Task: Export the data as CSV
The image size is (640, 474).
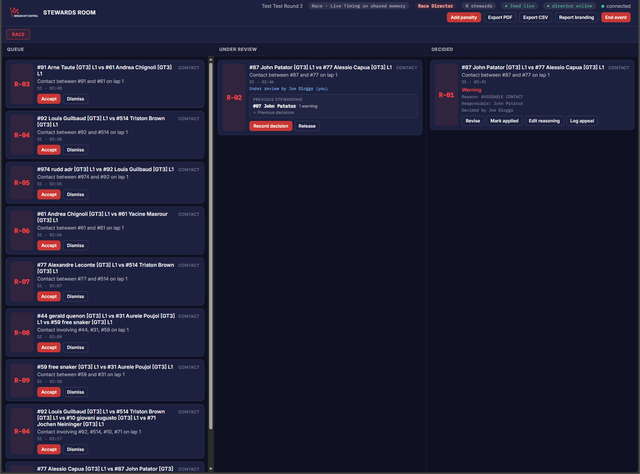Action: [x=536, y=17]
